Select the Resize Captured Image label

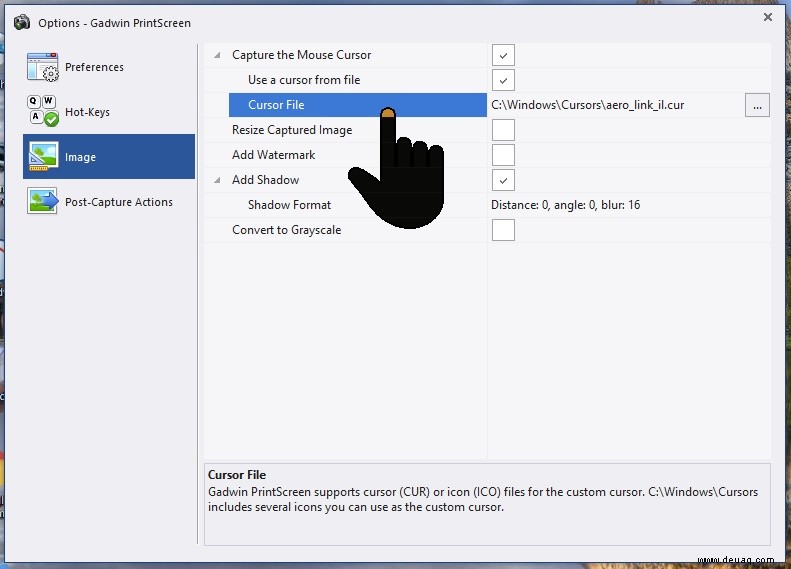coord(292,130)
